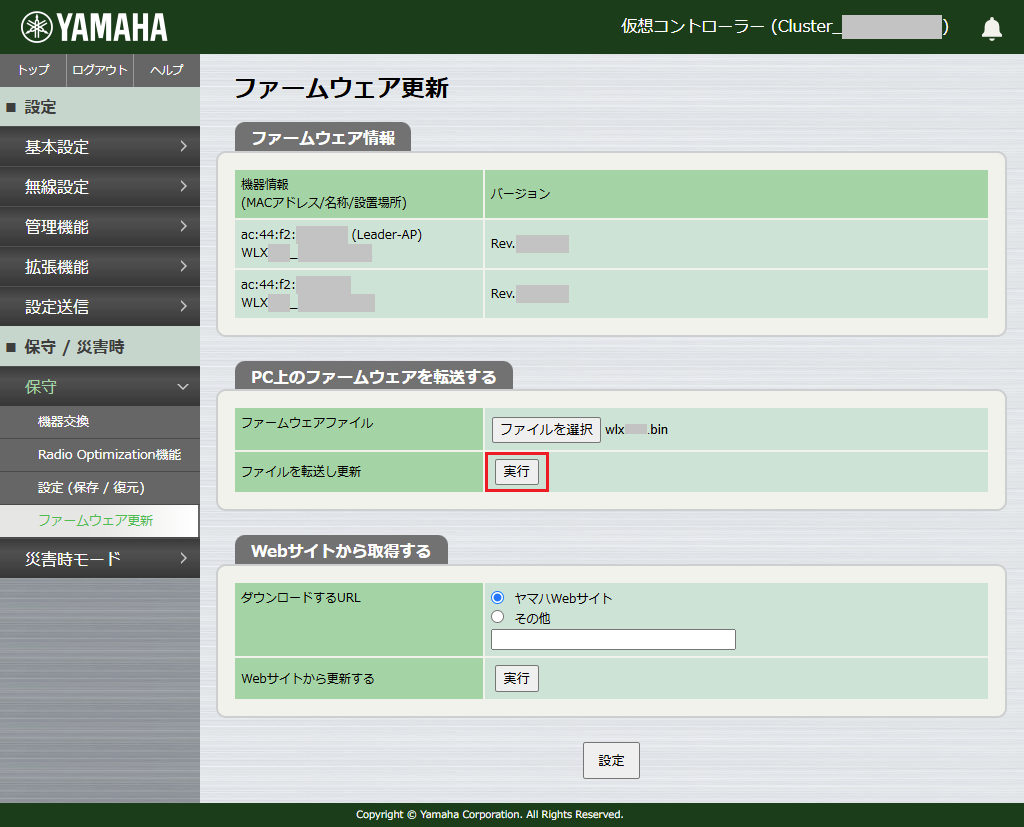Click 実行 to update from the website

[x=516, y=678]
